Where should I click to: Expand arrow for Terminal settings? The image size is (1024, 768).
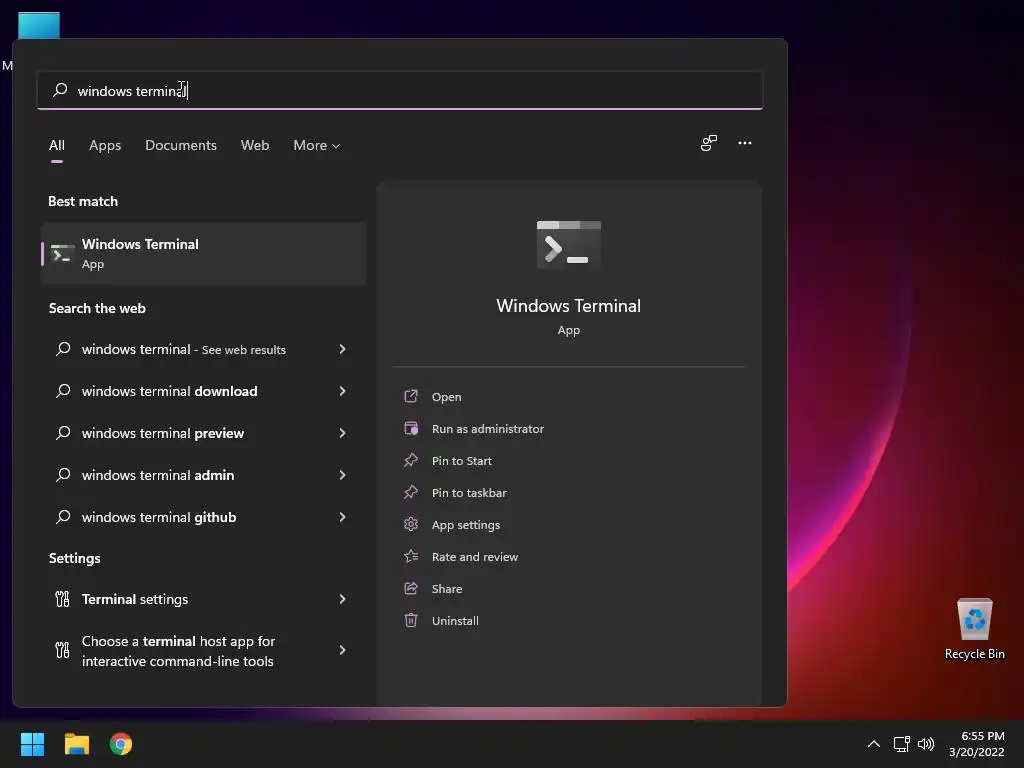(342, 599)
